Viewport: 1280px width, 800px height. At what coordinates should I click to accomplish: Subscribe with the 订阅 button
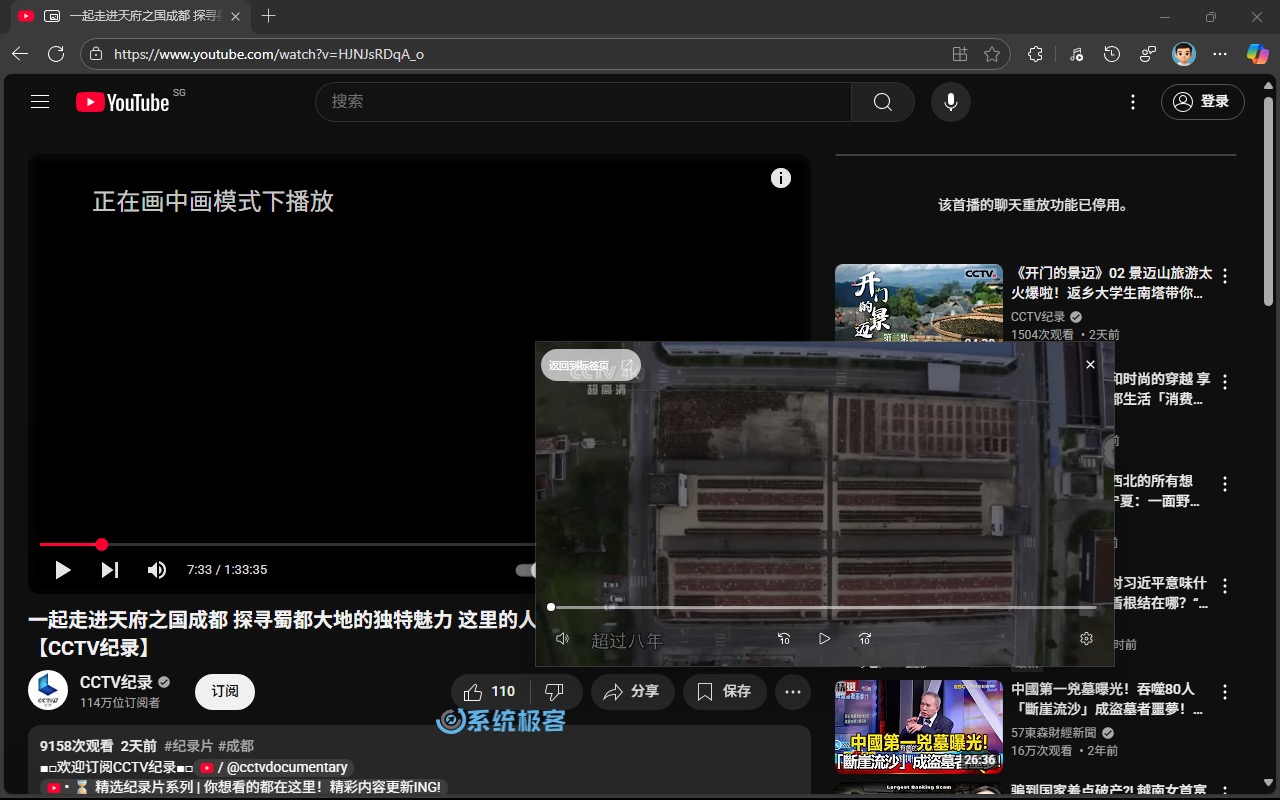pos(225,691)
